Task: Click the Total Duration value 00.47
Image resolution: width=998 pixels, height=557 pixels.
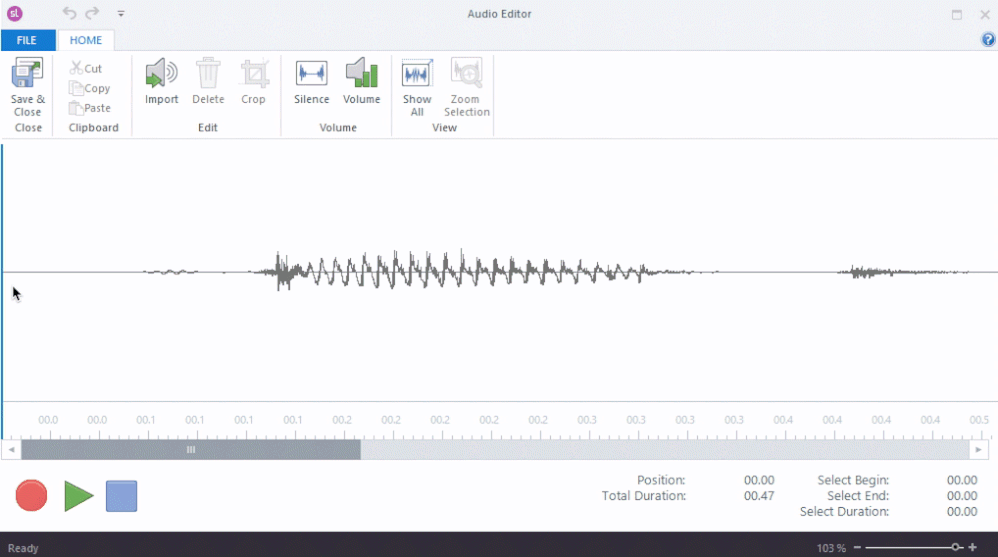Action: pyautogui.click(x=759, y=496)
